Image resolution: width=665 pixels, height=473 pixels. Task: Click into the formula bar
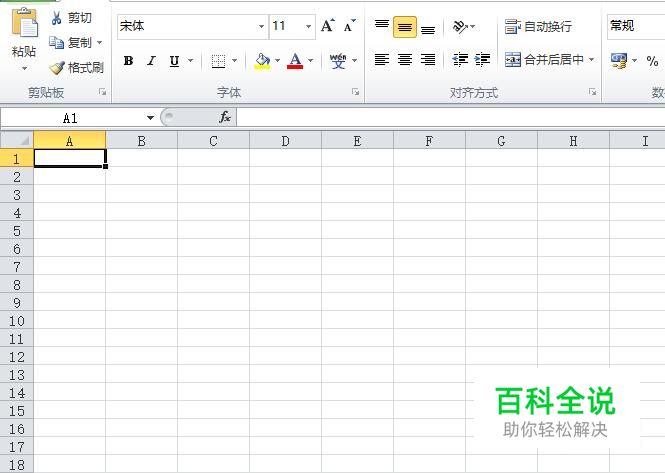(x=450, y=118)
